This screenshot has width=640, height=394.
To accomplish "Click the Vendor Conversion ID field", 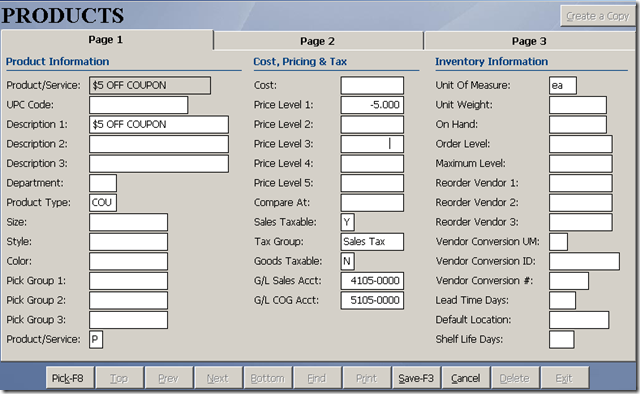I will point(584,261).
